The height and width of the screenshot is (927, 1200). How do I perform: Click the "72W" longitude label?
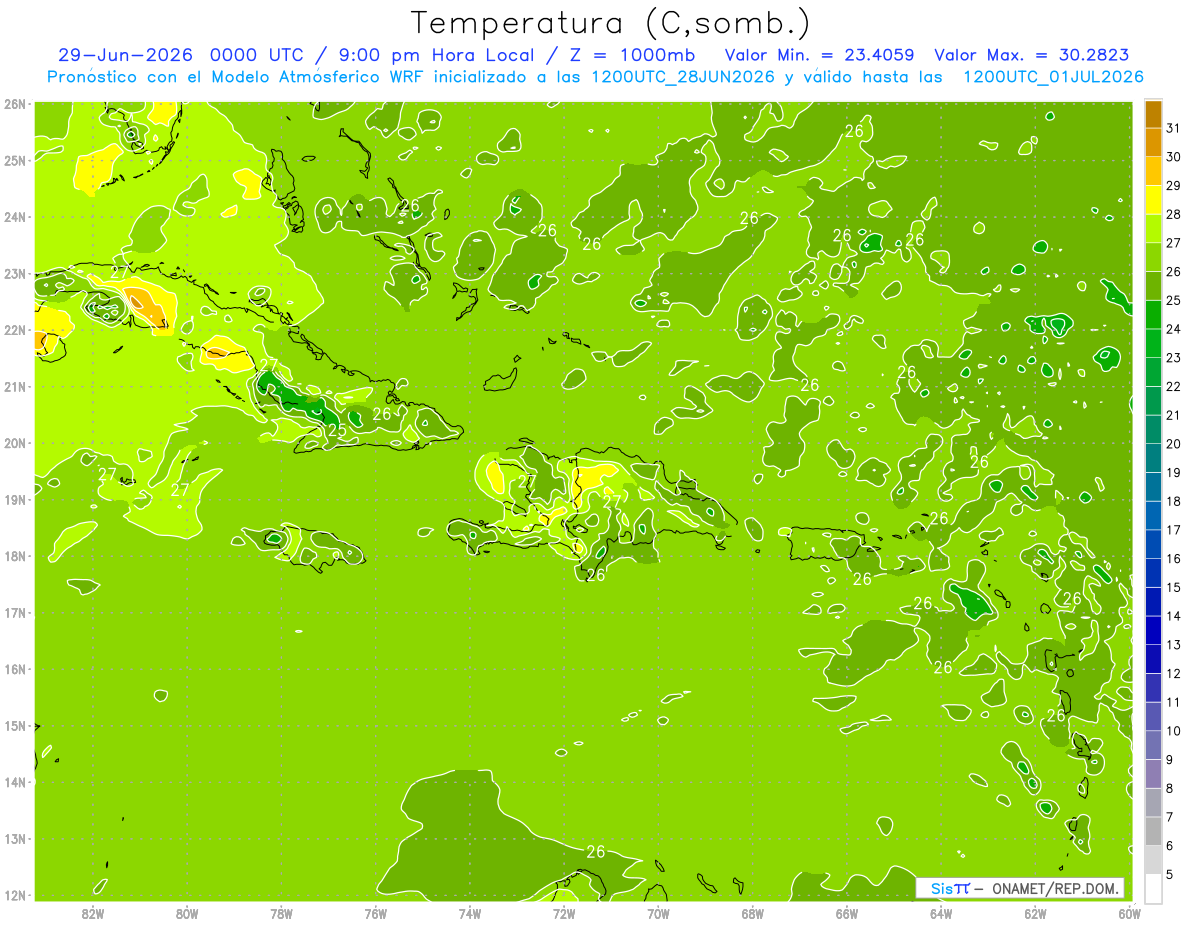(x=564, y=912)
